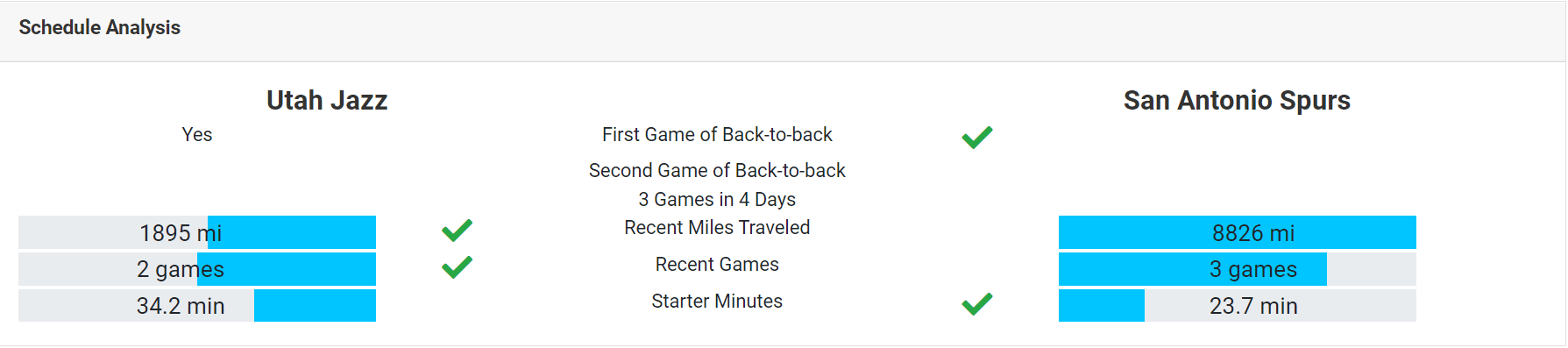Viewport: 1568px width, 348px height.
Task: Click the Spurs First Game of Back-to-back checkmark
Action: [x=977, y=138]
